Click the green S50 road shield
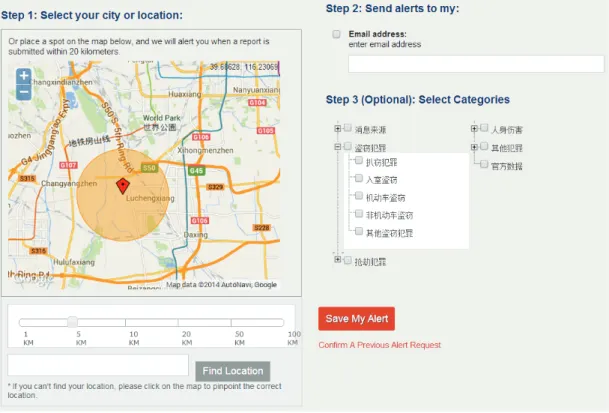The width and height of the screenshot is (609, 413). (x=149, y=167)
